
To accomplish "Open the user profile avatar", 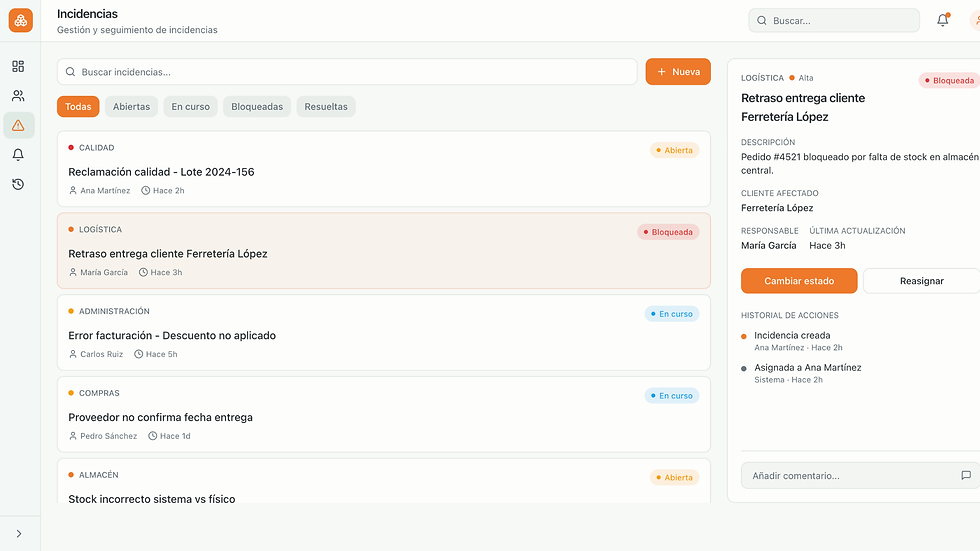I will click(974, 20).
